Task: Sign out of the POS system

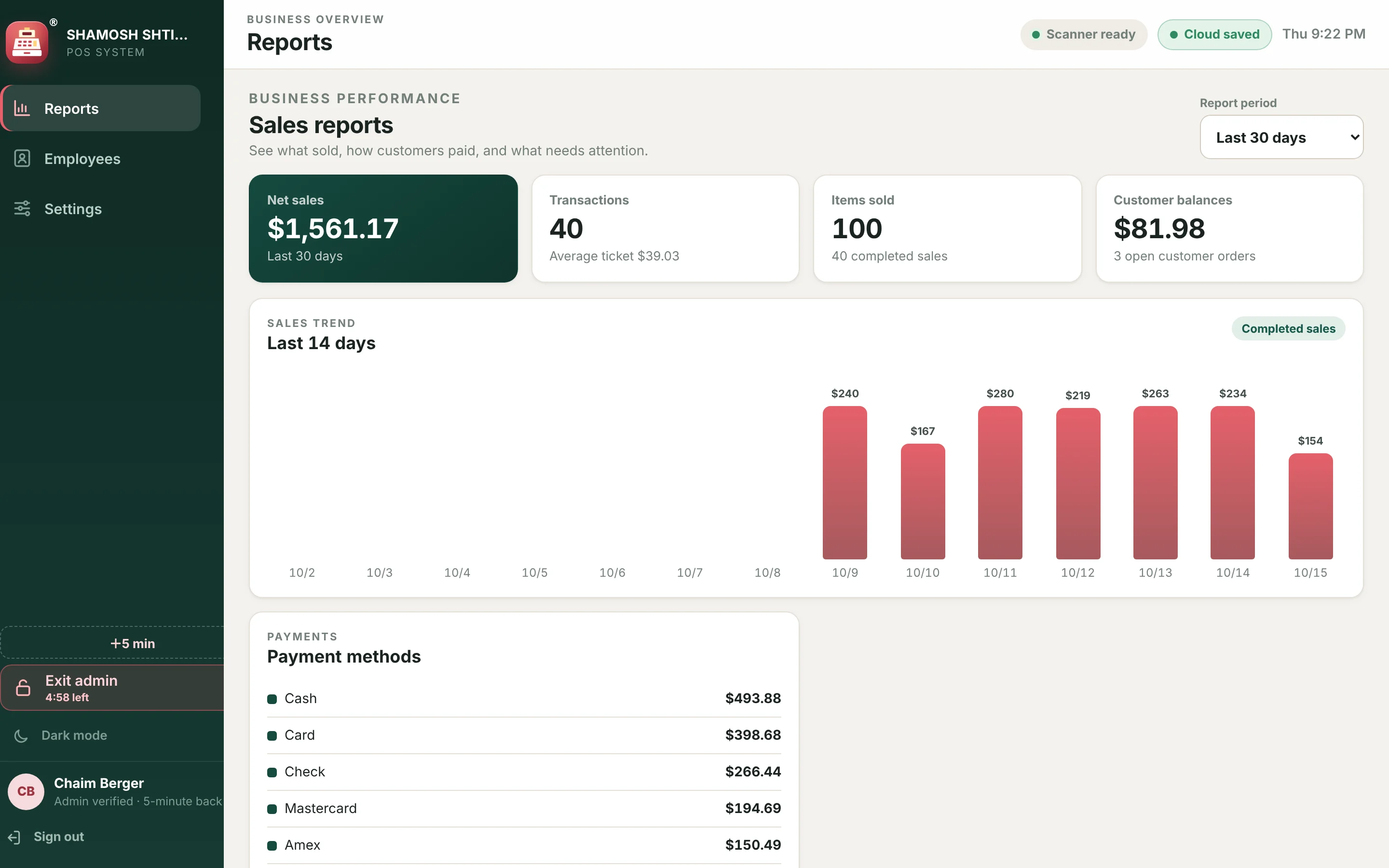Action: [x=46, y=837]
